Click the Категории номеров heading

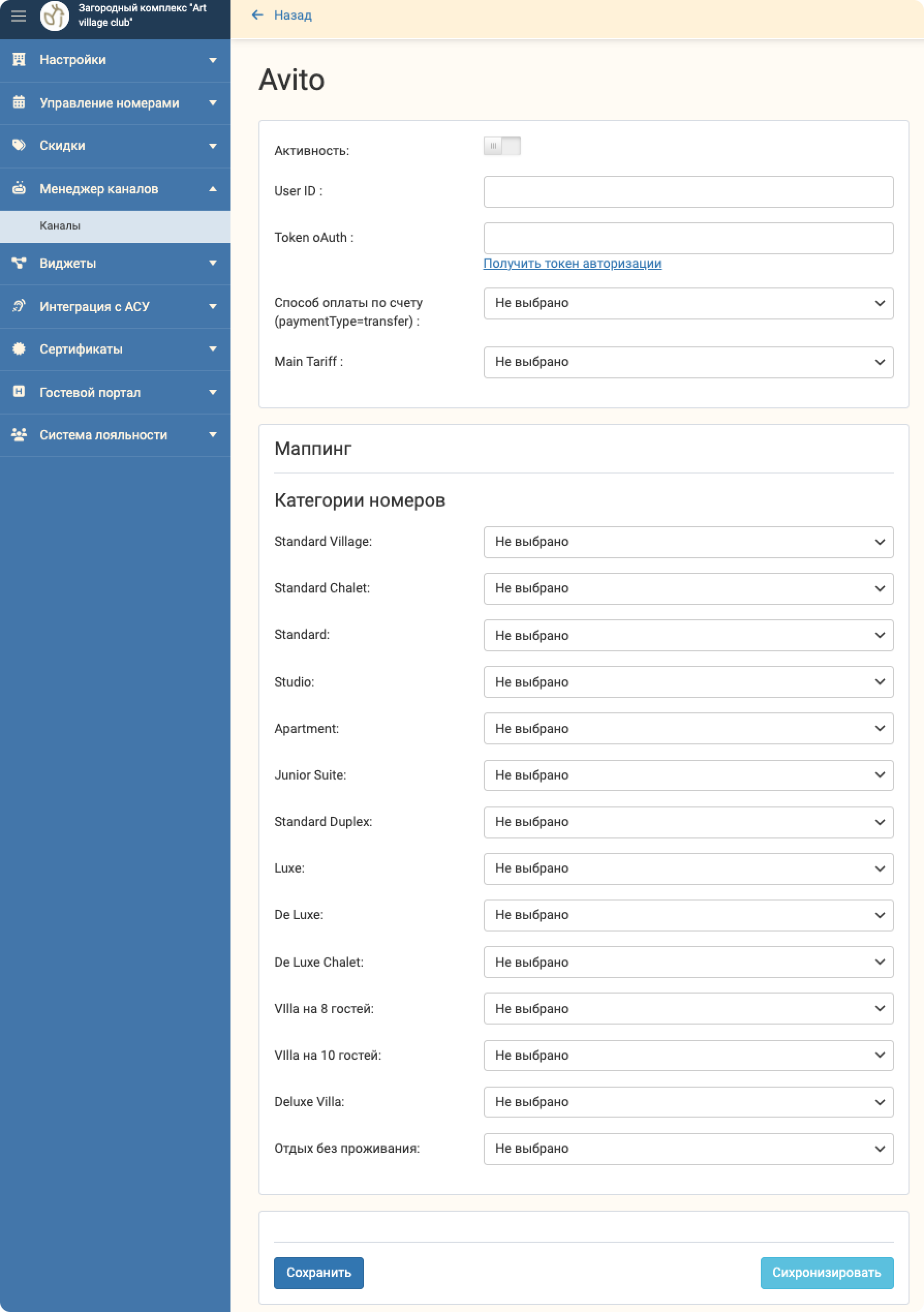360,500
